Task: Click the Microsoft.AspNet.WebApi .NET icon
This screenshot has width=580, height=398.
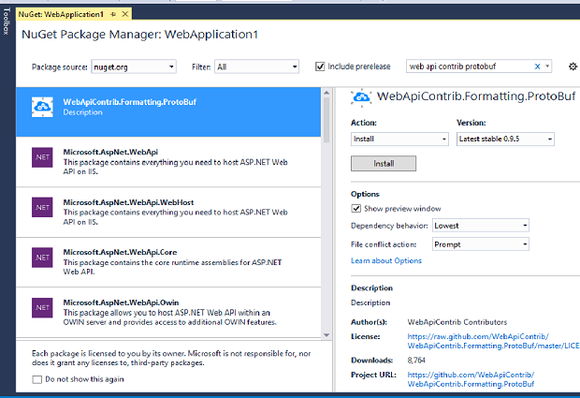Action: coord(42,157)
